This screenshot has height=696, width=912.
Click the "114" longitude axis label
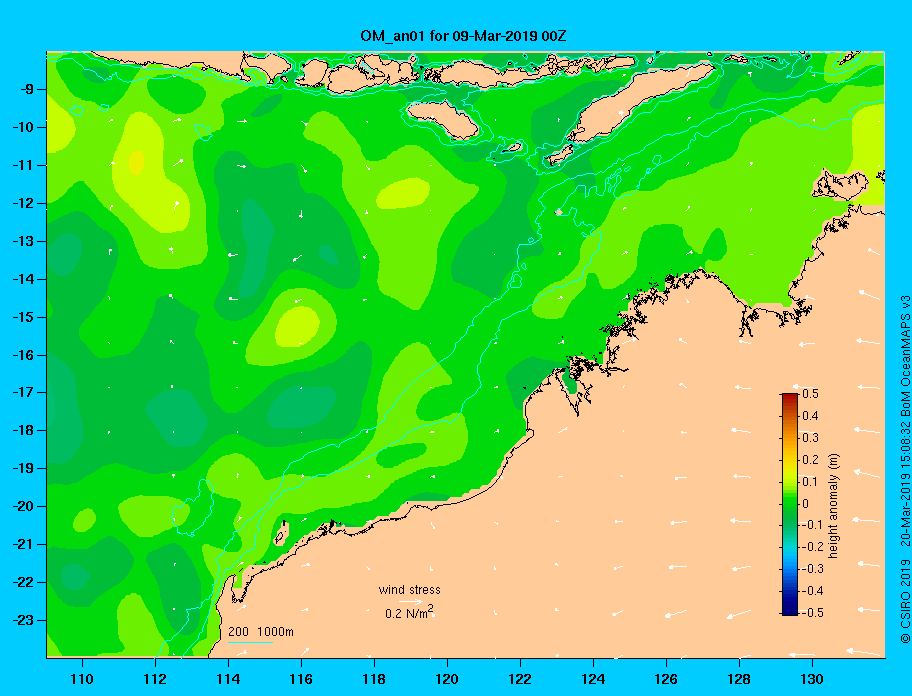pos(228,679)
